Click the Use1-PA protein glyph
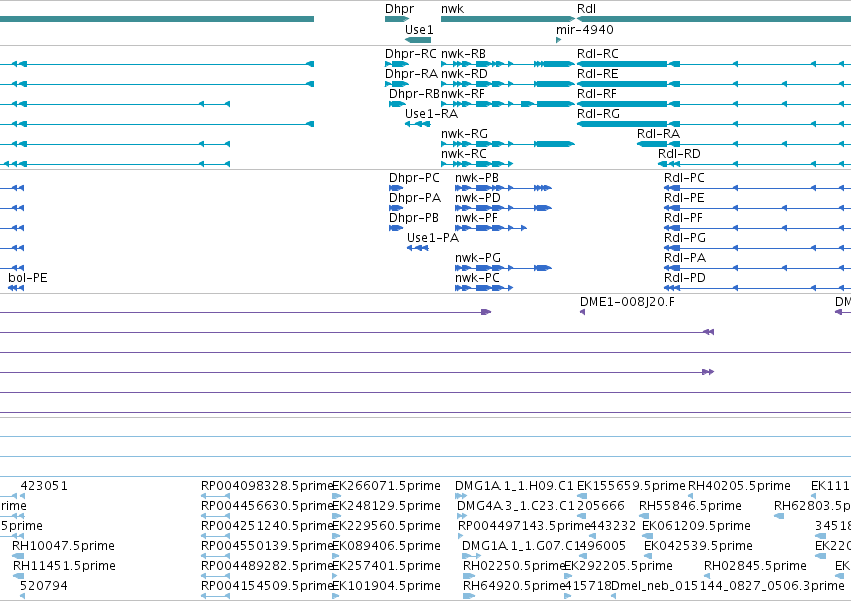The height and width of the screenshot is (601, 851). tap(418, 249)
